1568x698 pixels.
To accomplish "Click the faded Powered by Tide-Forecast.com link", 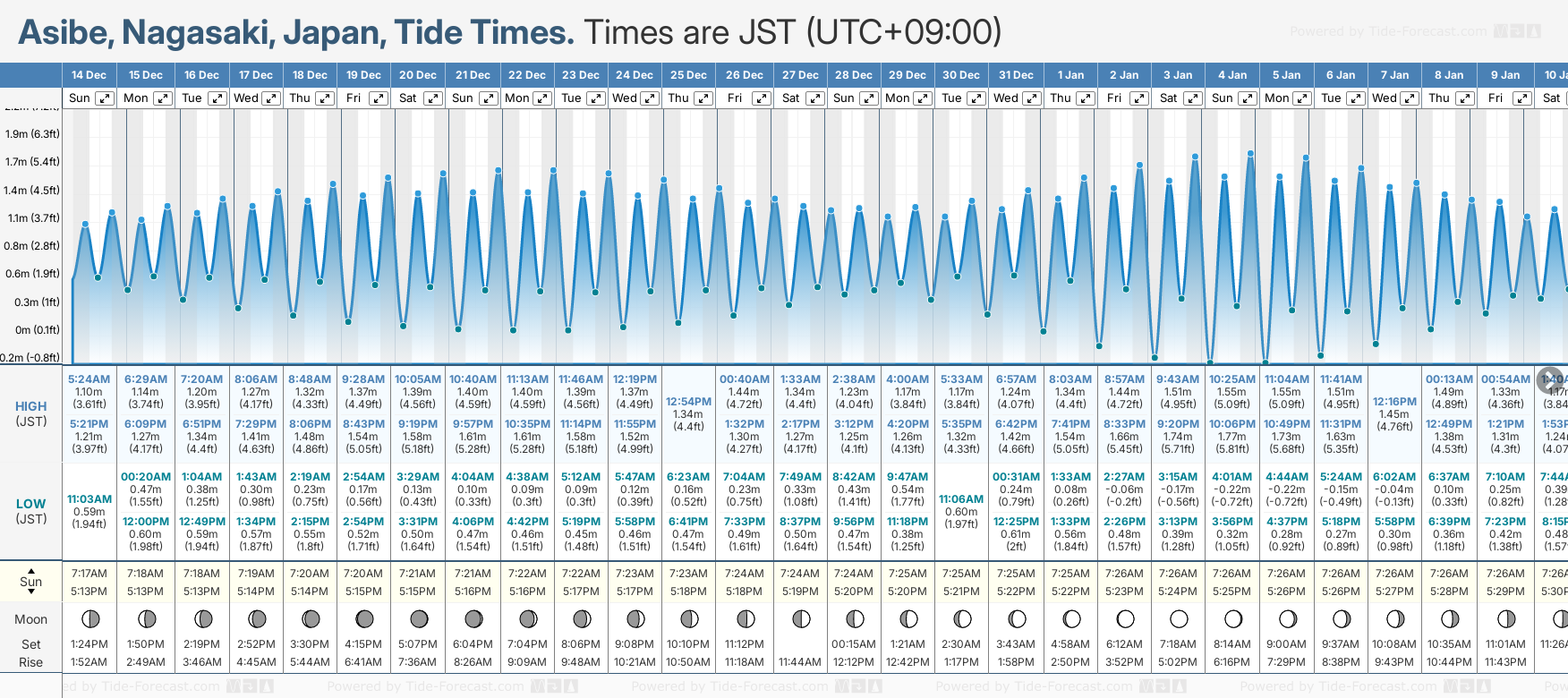I will tap(1388, 31).
